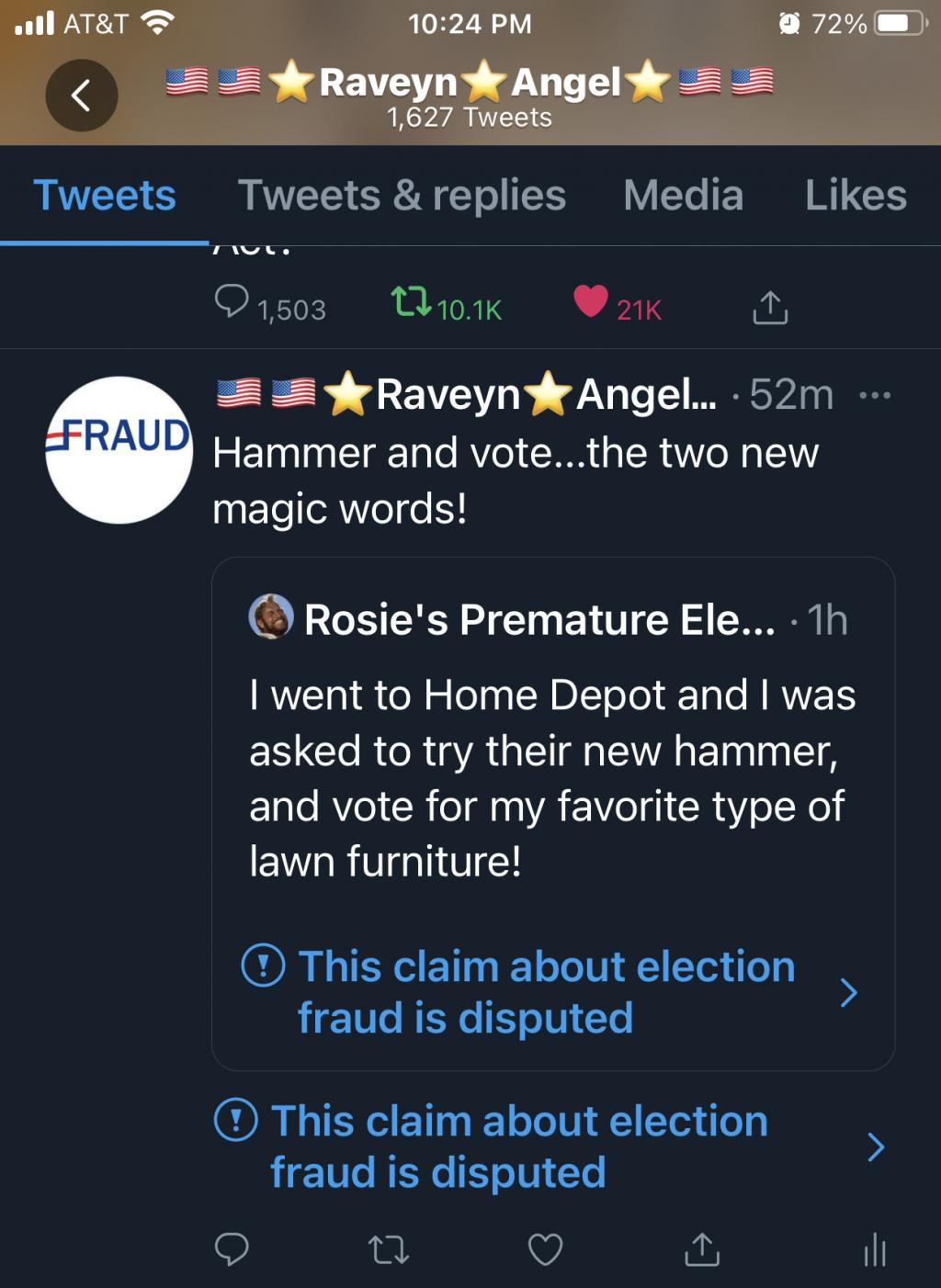941x1288 pixels.
Task: Open the FRAUD profile picture
Action: click(x=119, y=450)
